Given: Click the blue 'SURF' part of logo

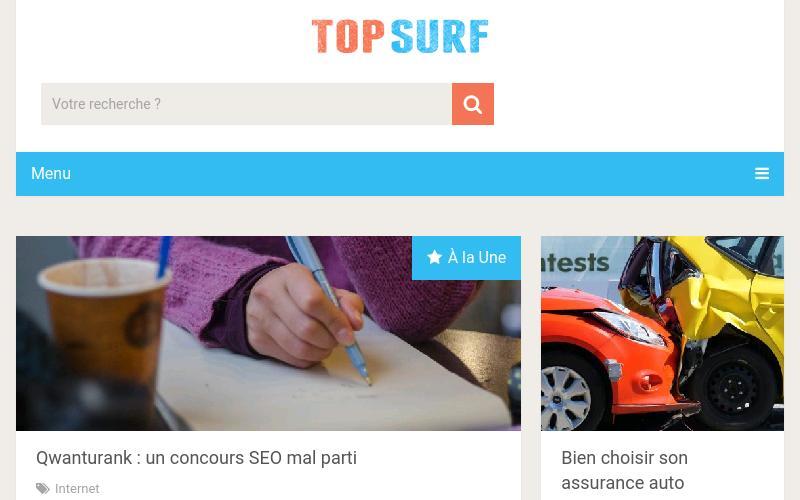Looking at the screenshot, I should pos(440,36).
